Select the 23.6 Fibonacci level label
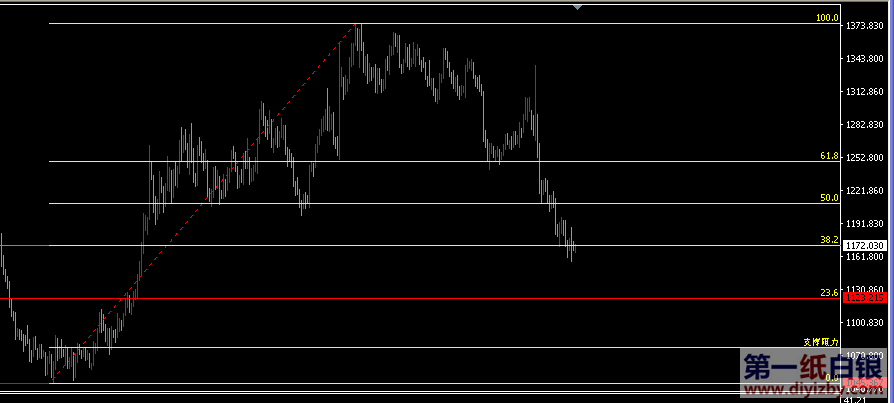Image resolution: width=894 pixels, height=403 pixels. coord(828,293)
